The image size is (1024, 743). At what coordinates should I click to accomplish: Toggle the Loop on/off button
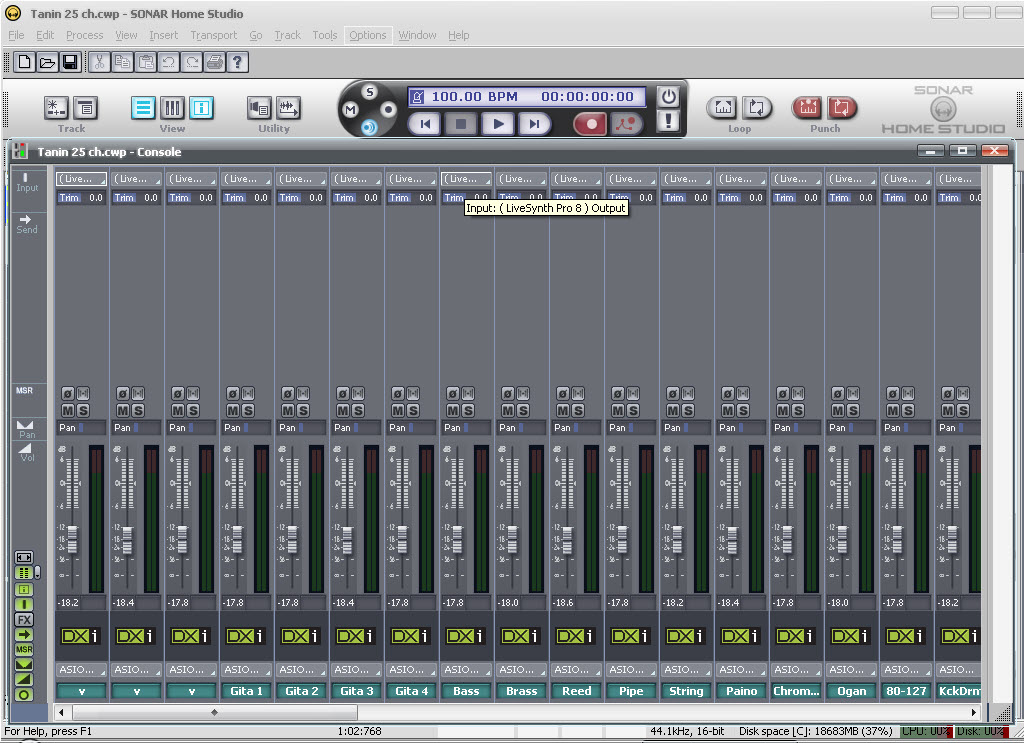757,108
